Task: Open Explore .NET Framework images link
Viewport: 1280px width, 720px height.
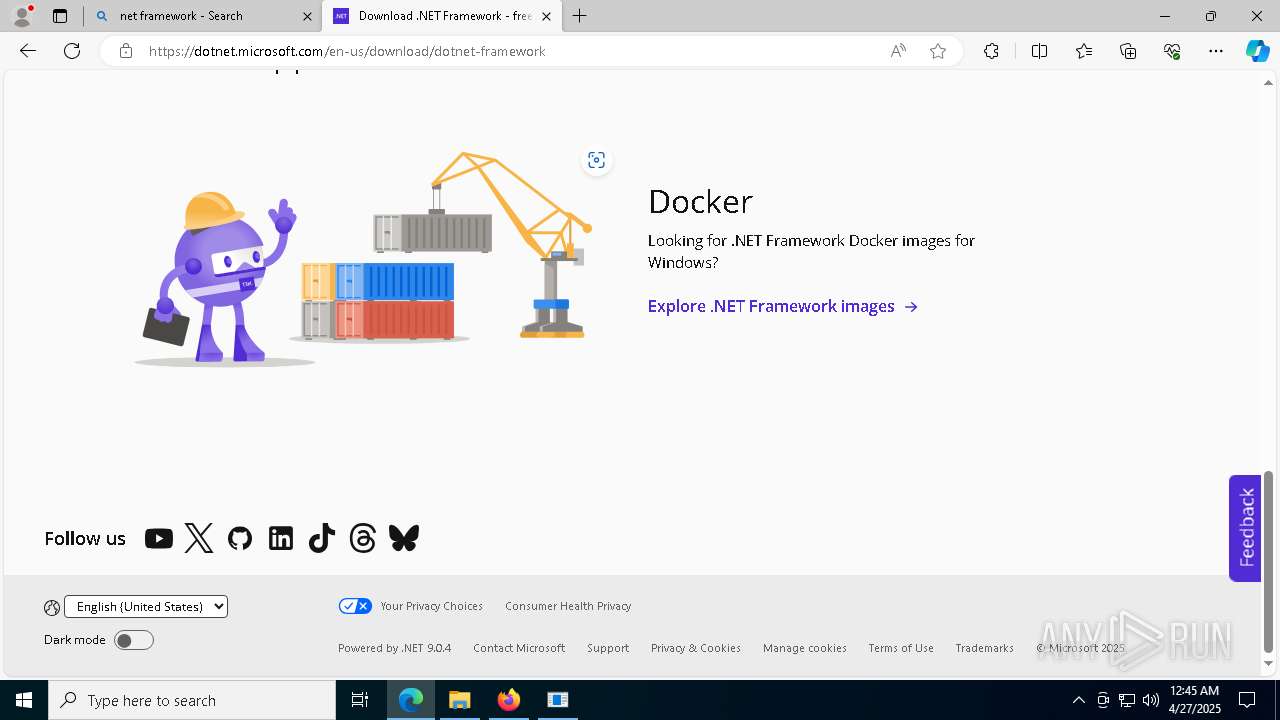Action: 782,306
